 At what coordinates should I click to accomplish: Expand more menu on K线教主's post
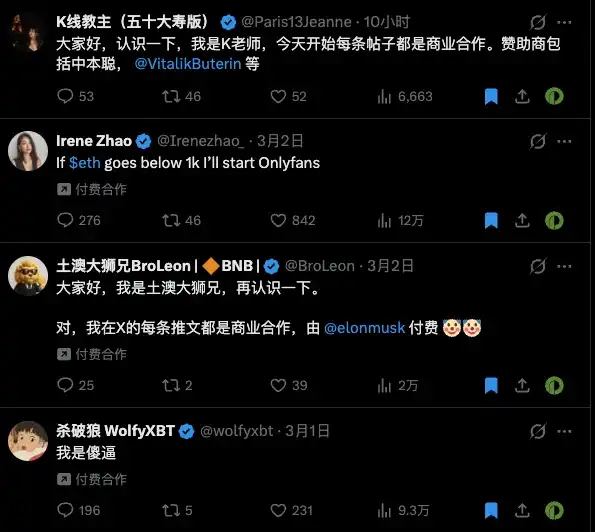click(564, 22)
